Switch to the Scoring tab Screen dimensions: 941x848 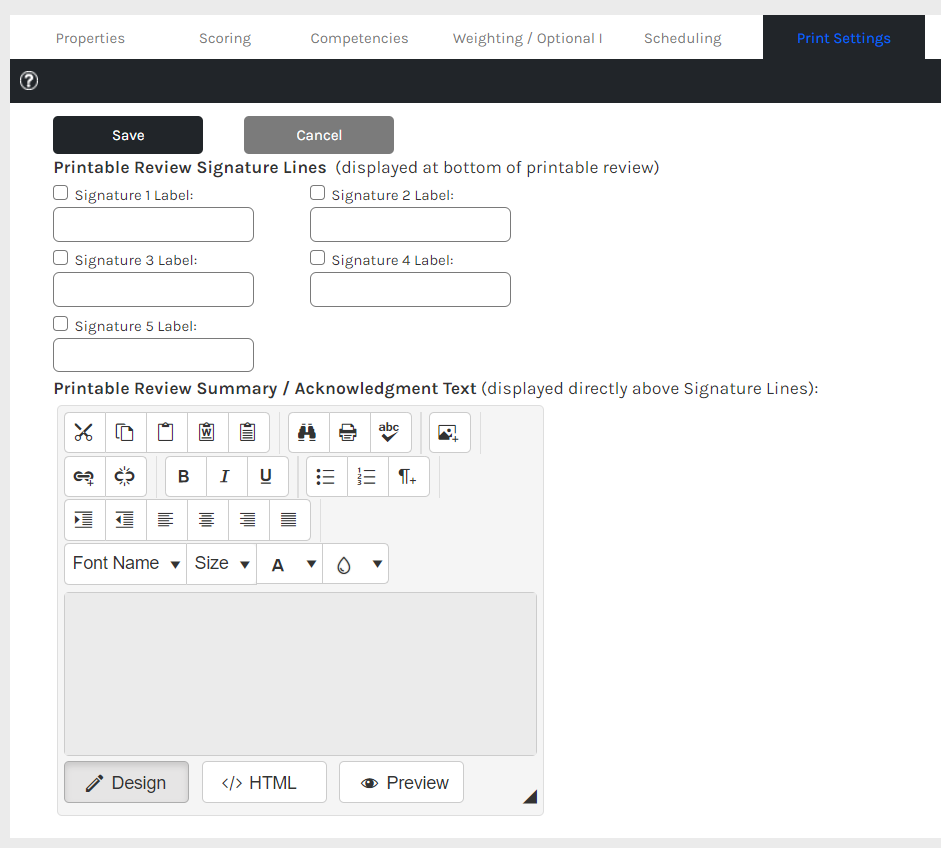coord(225,38)
